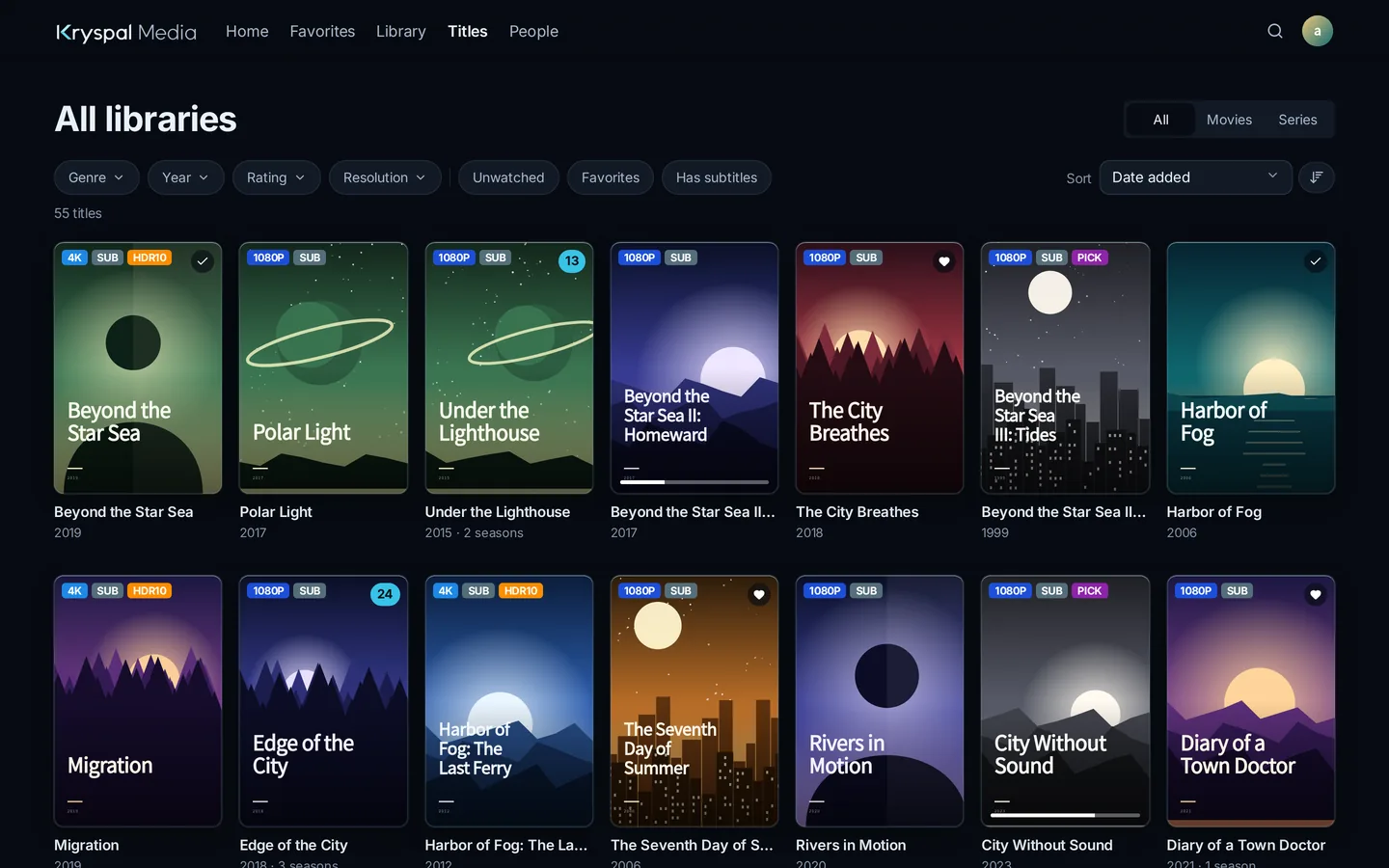Click PICK badge on Beyond the Star Sea III
Screen dimensions: 1389x868
(x=1089, y=258)
